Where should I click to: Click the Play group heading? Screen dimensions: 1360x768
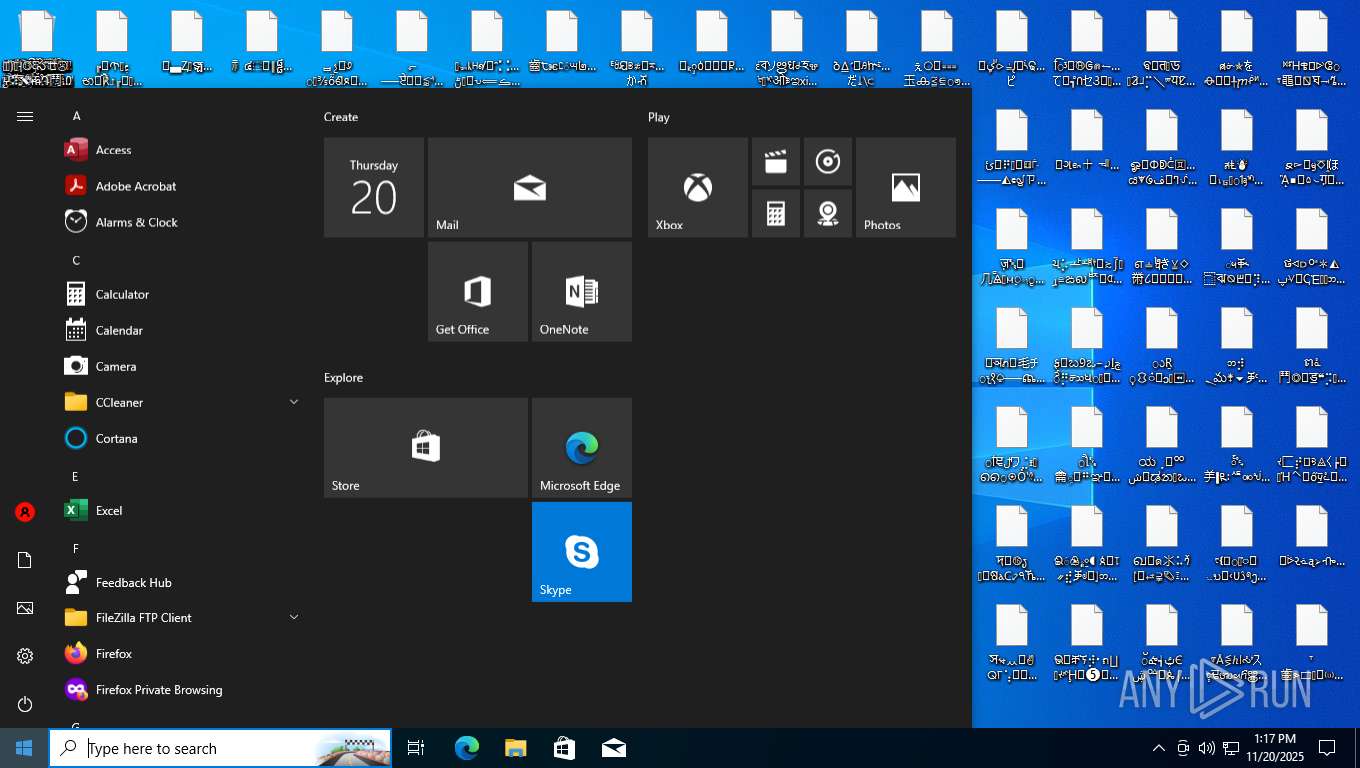click(x=659, y=117)
